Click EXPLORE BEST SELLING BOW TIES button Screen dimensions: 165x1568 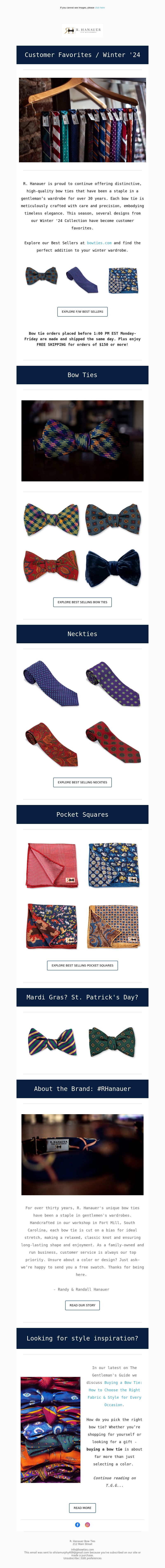(82, 602)
